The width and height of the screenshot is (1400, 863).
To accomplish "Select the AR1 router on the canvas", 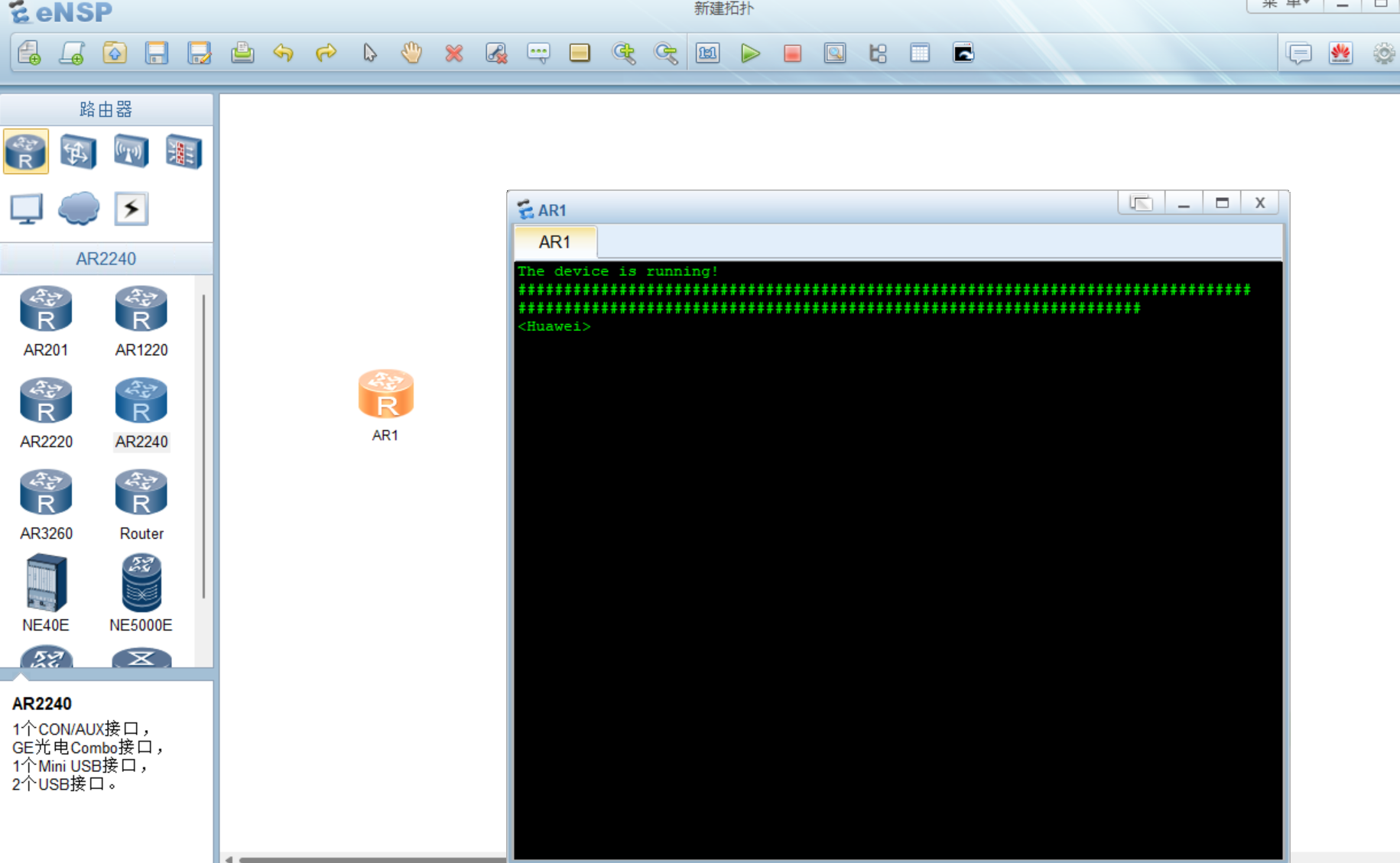I will 386,394.
